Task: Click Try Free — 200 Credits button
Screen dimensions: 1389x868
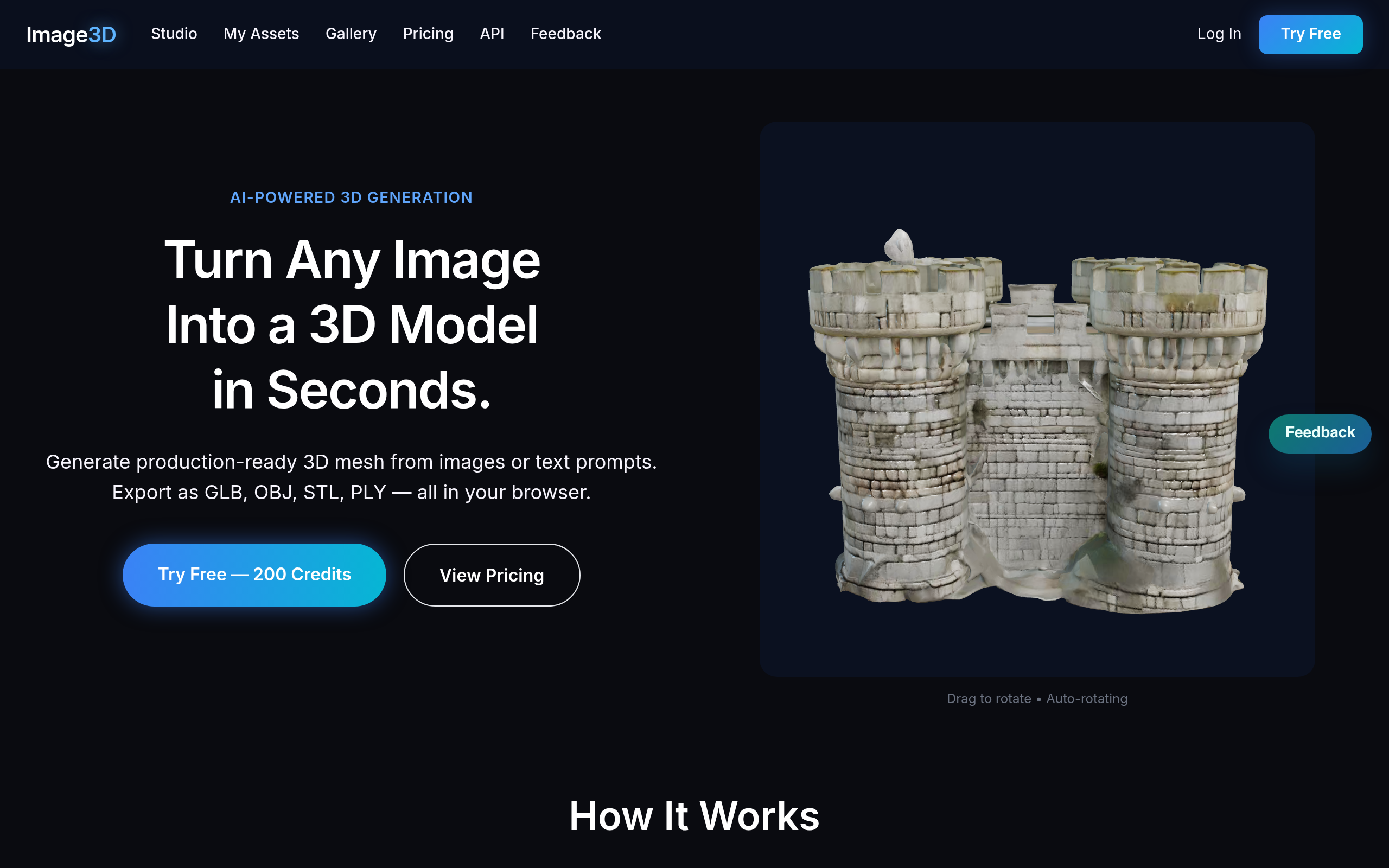Action: [254, 575]
